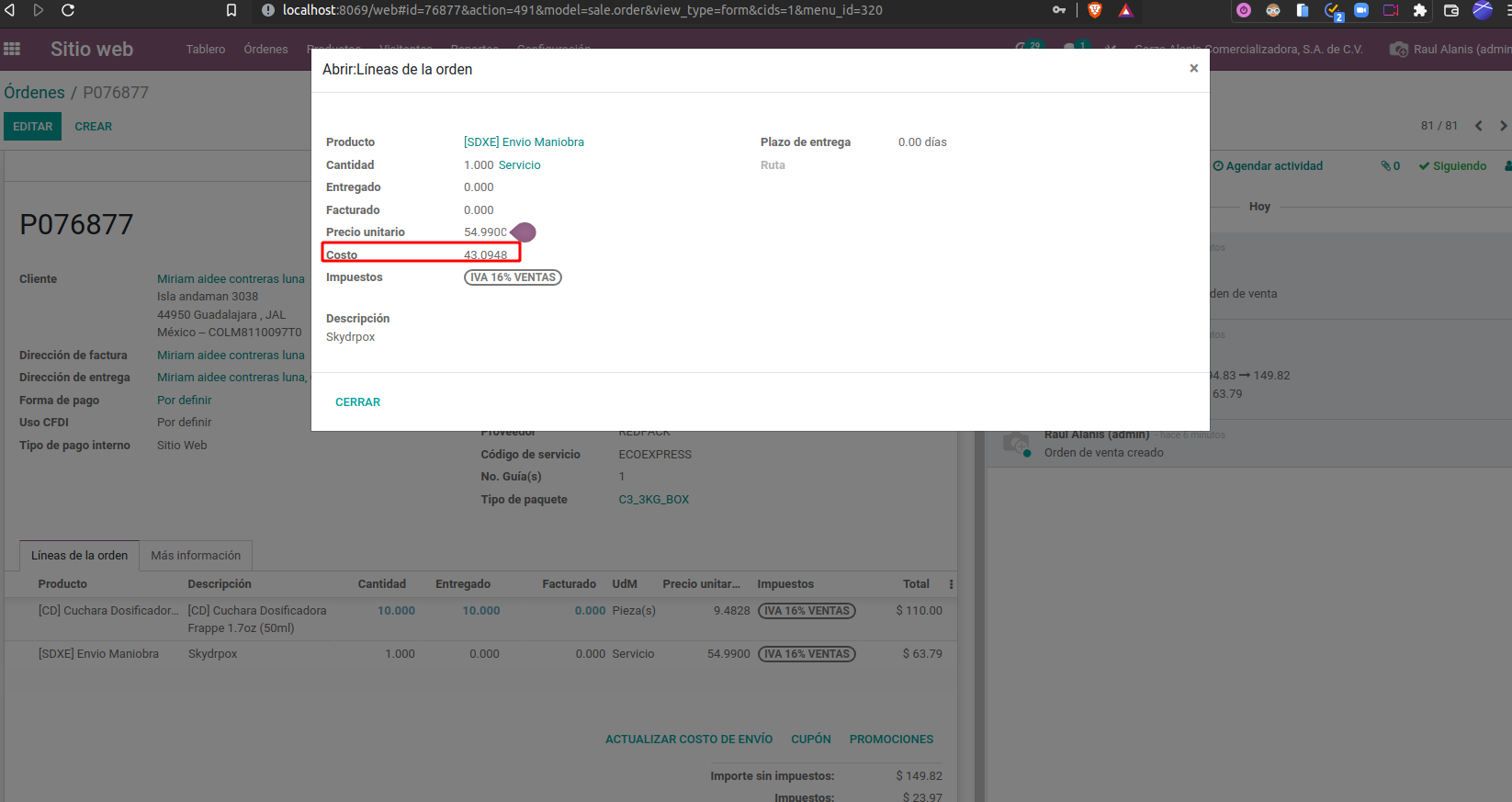Click the Servicio unit of measure link

[x=519, y=165]
